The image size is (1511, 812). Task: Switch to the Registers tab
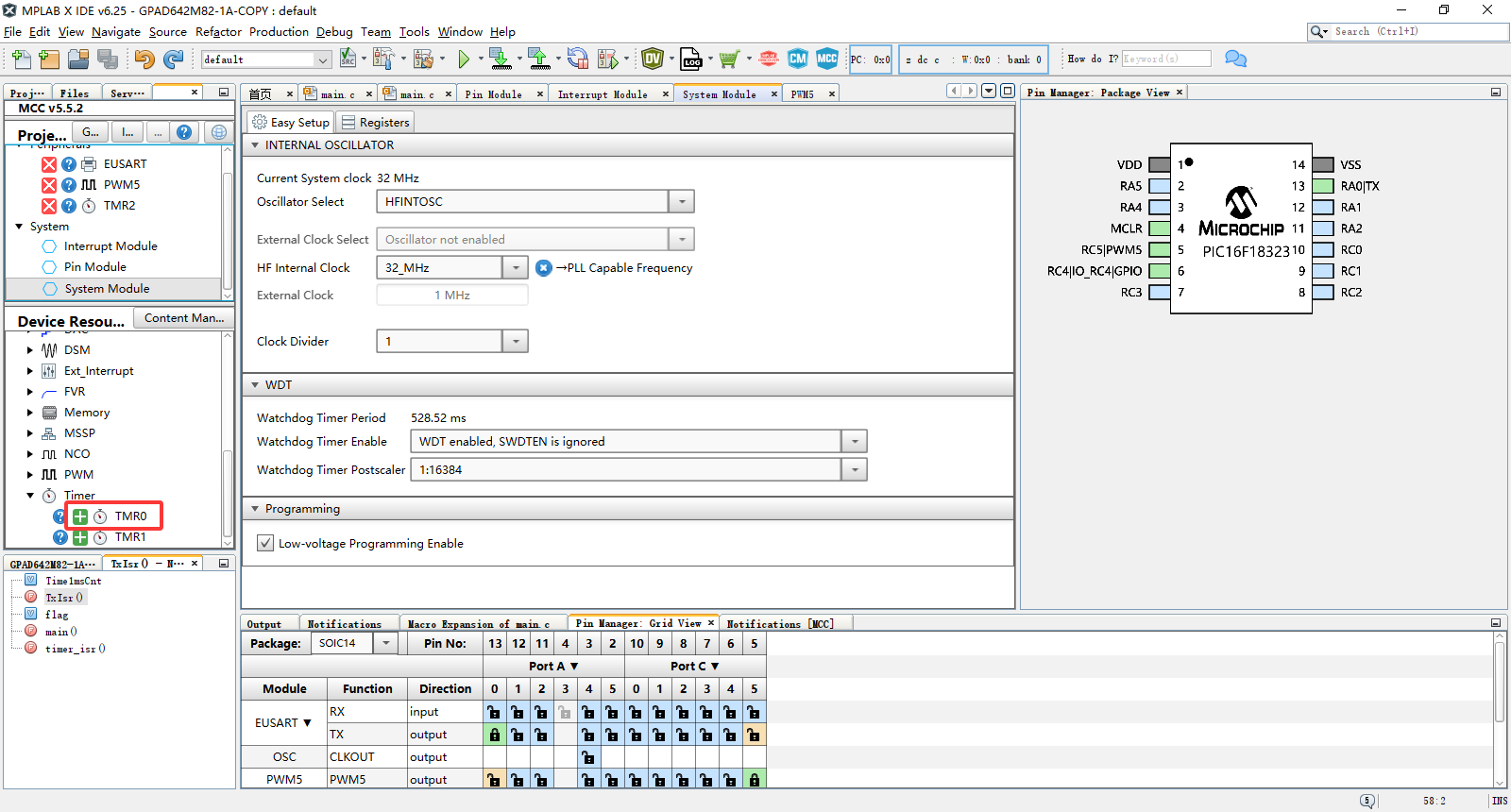375,123
